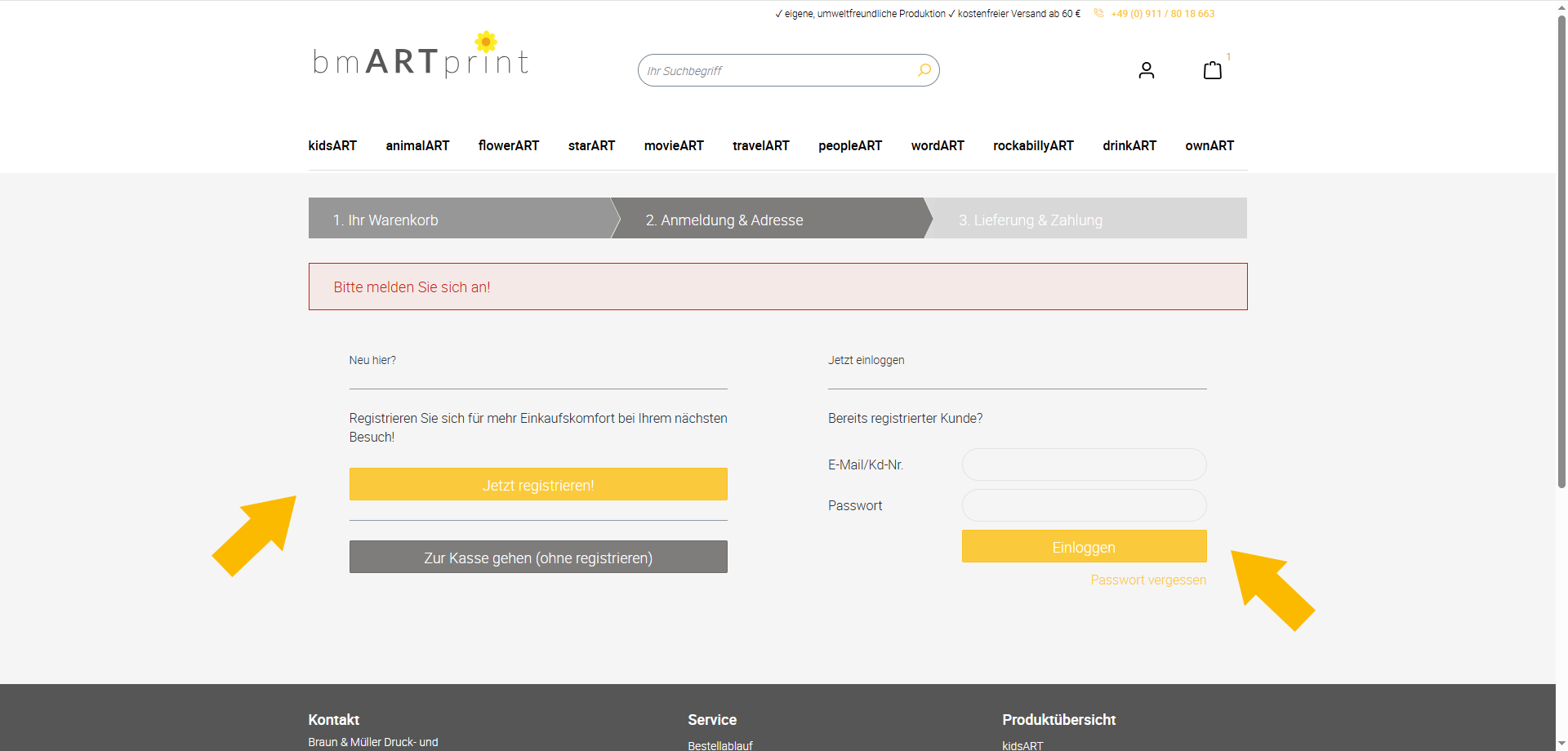Open the user account icon
Screen dimensions: 1568x751
[x=1146, y=71]
